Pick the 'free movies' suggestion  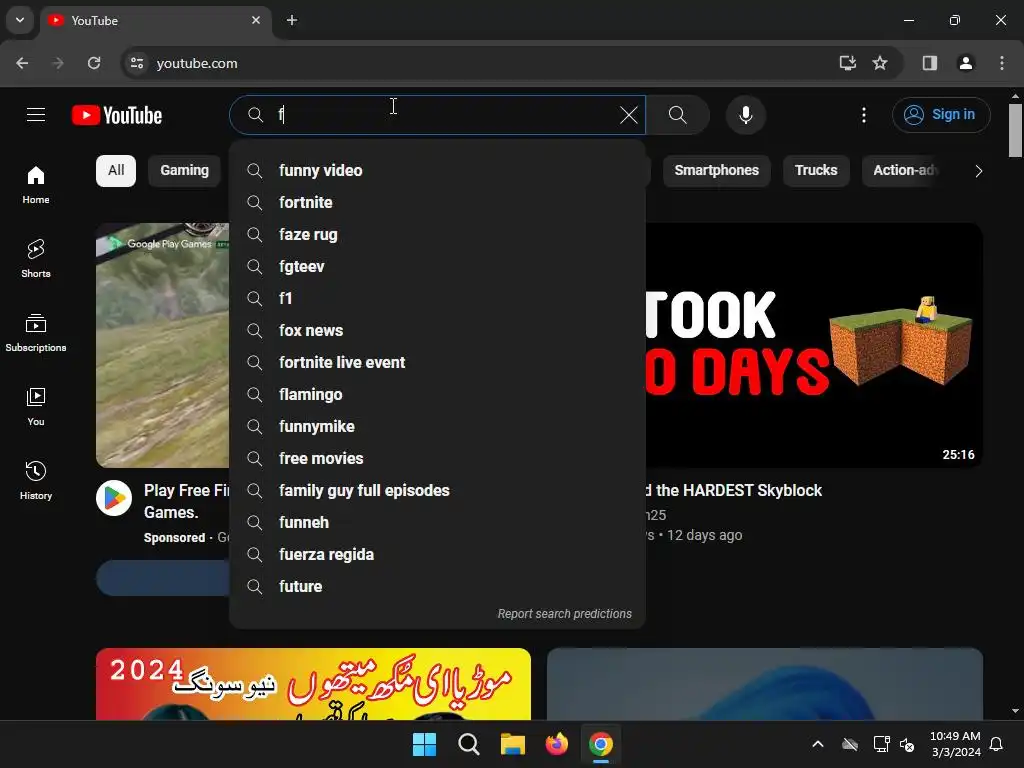point(437,458)
